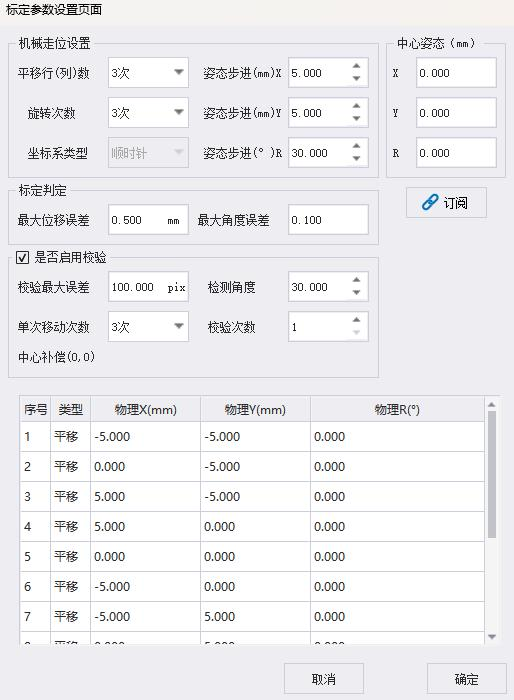Click the 订阅 subscribe link icon button
The image size is (514, 700).
[x=446, y=203]
